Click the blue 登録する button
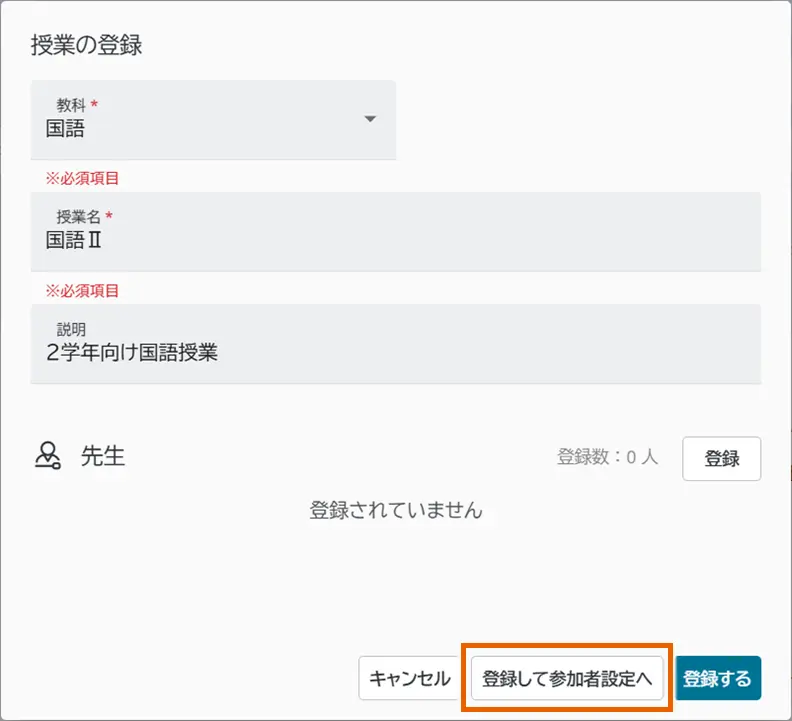 pos(718,678)
